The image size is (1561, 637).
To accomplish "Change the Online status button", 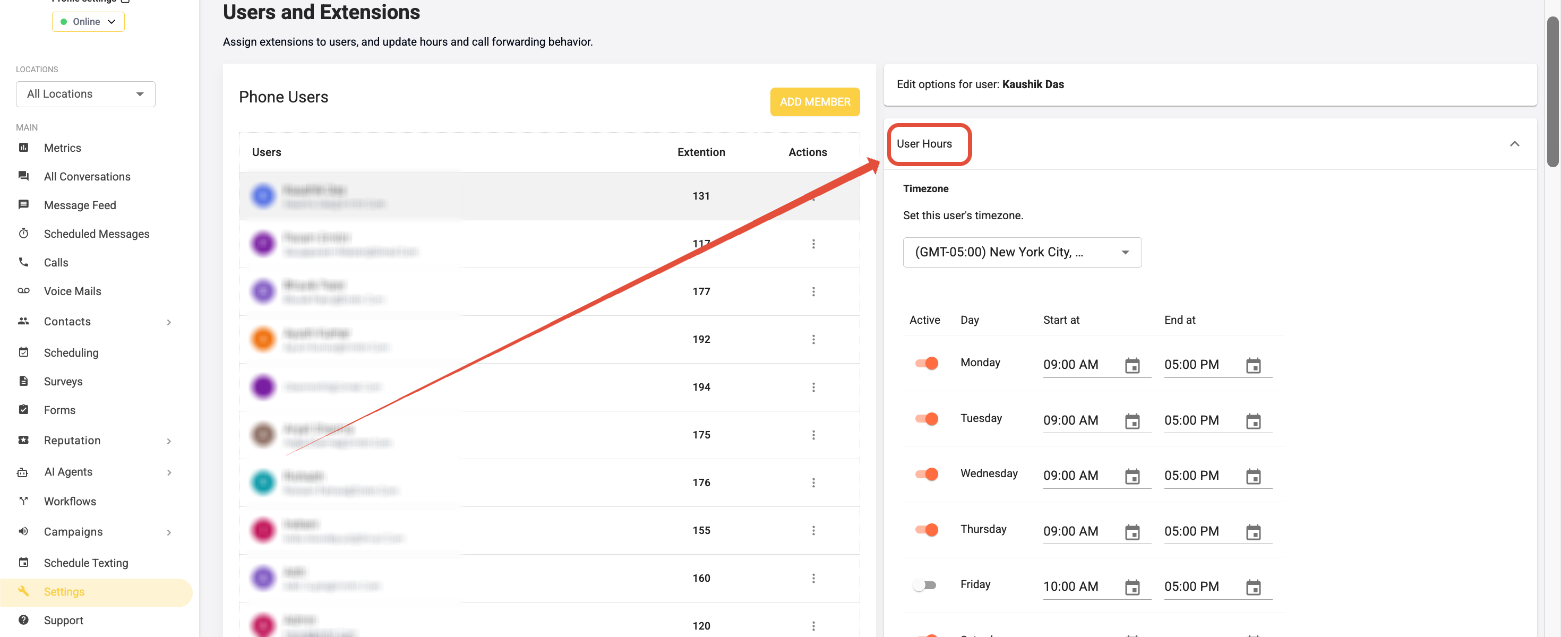I will pos(88,22).
